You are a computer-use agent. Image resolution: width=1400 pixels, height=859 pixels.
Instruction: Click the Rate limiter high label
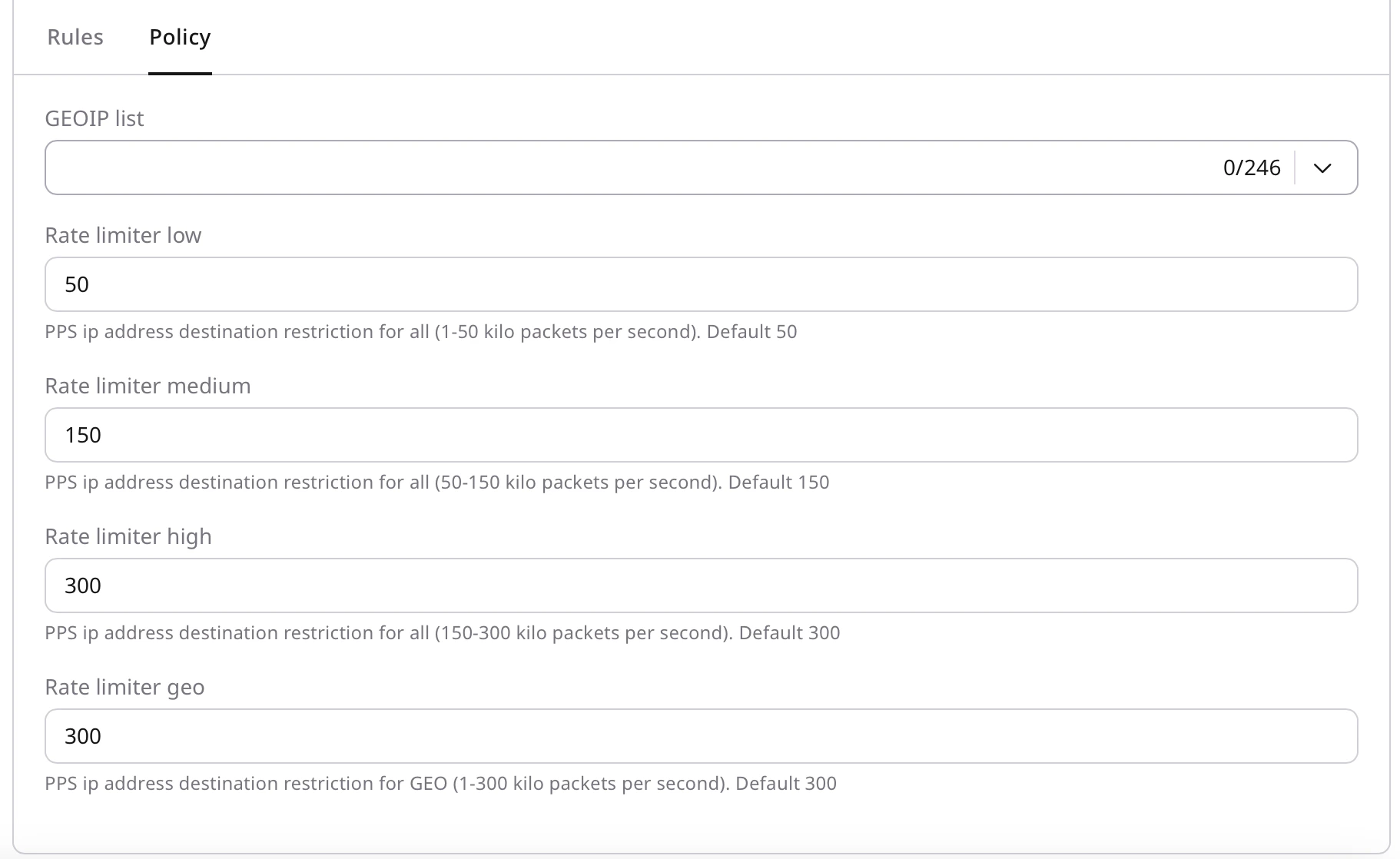click(128, 536)
